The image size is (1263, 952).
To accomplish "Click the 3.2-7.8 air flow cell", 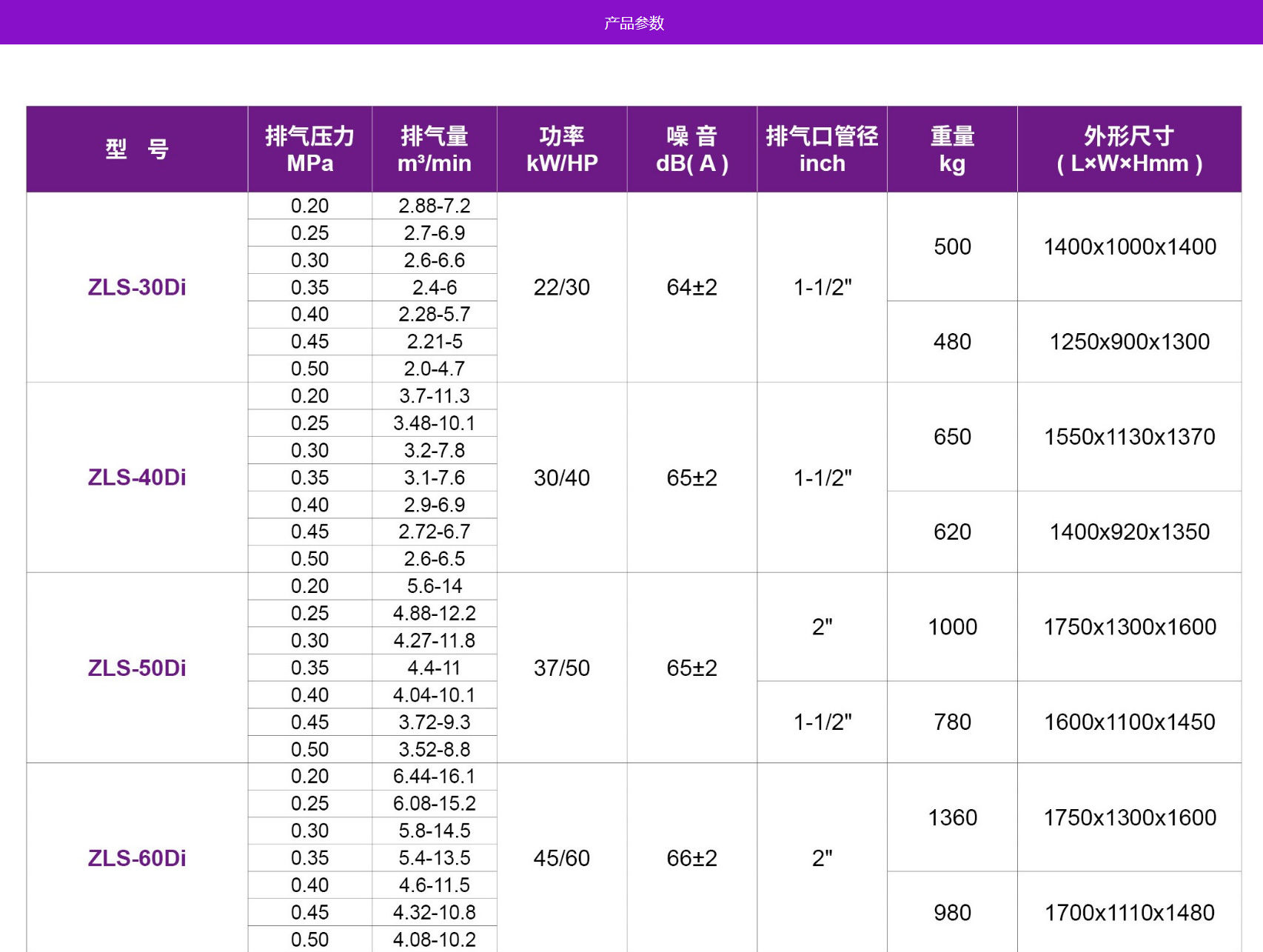I will (435, 450).
